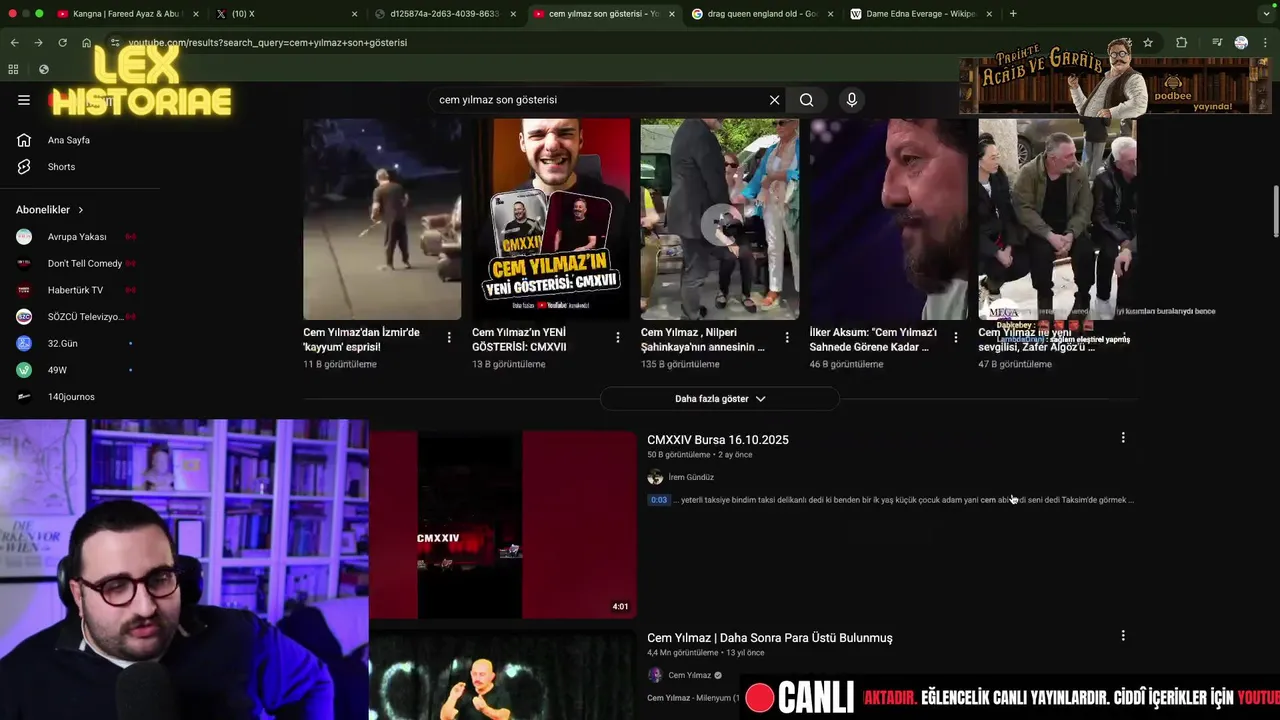The width and height of the screenshot is (1280, 720).
Task: Open options for 'kayyum' esprisi short
Action: click(449, 338)
